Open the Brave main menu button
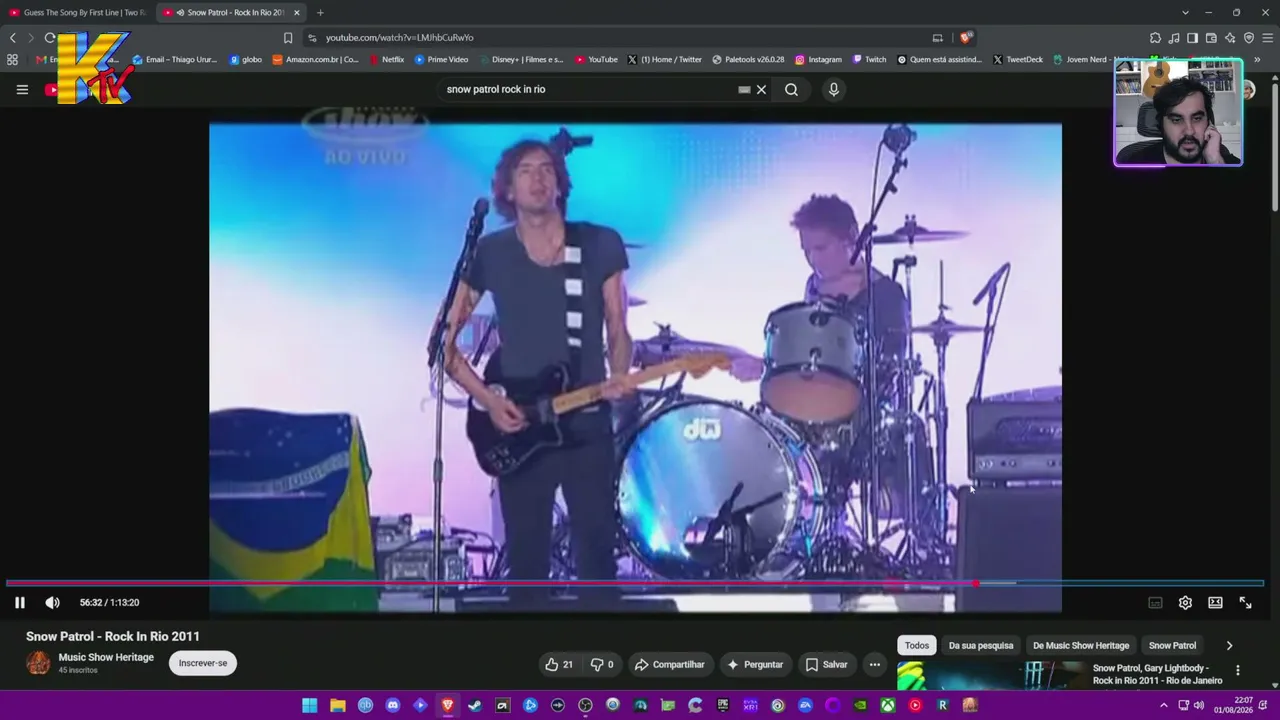Viewport: 1280px width, 720px height. (x=1267, y=38)
